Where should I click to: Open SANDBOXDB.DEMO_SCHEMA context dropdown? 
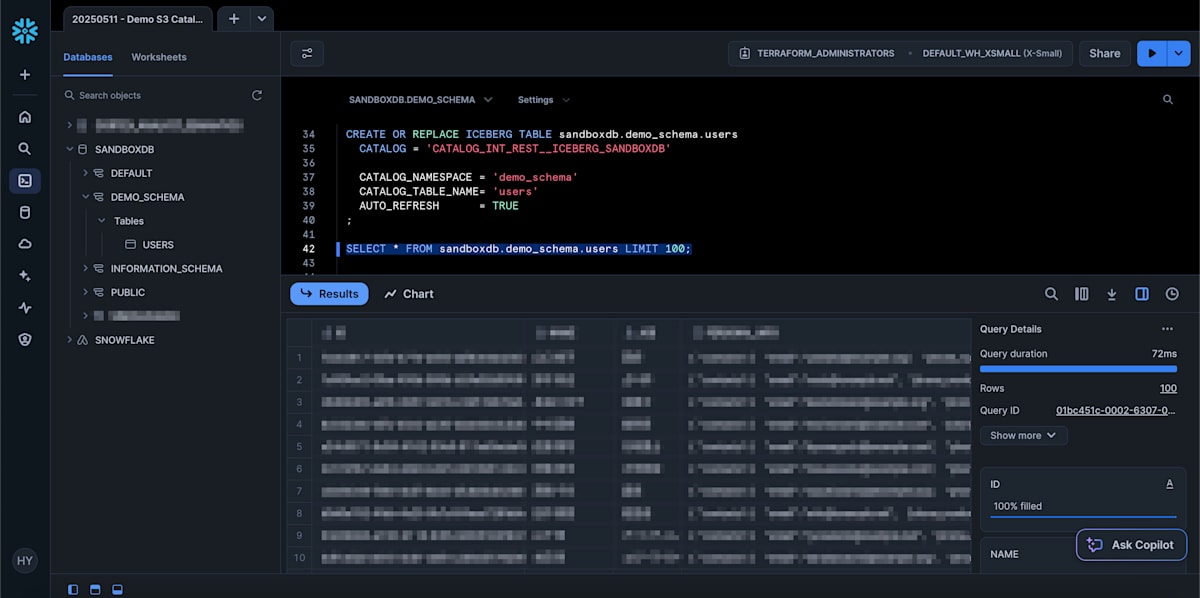coord(420,100)
